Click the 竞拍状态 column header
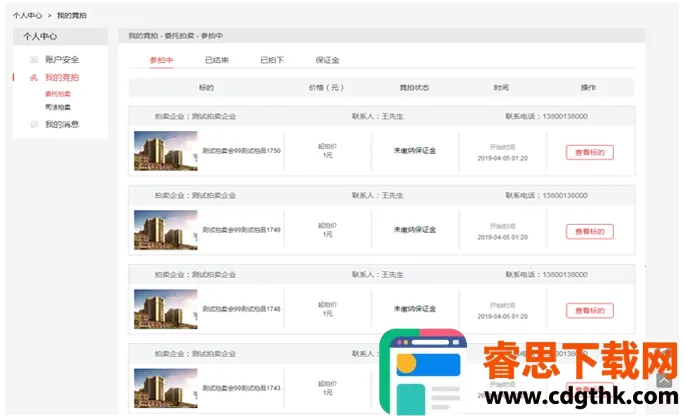 [x=414, y=88]
